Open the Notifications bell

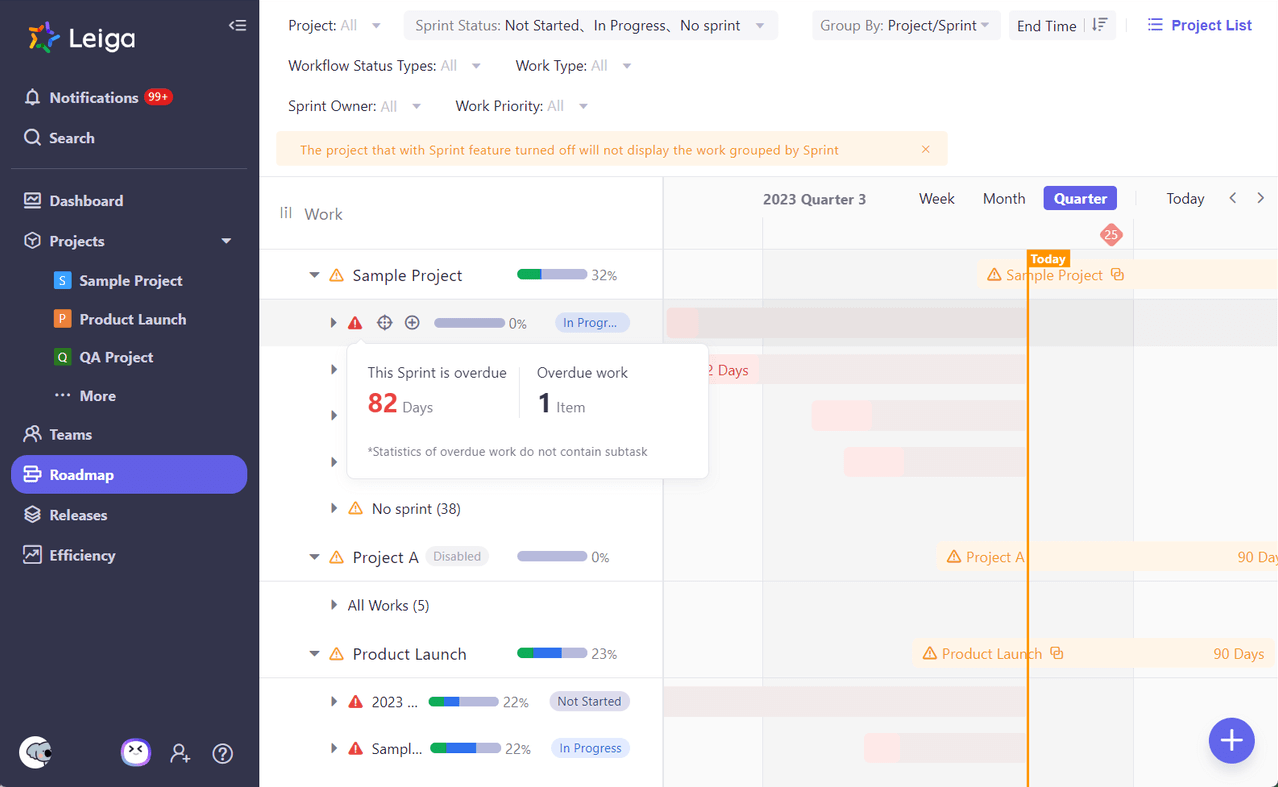click(33, 97)
